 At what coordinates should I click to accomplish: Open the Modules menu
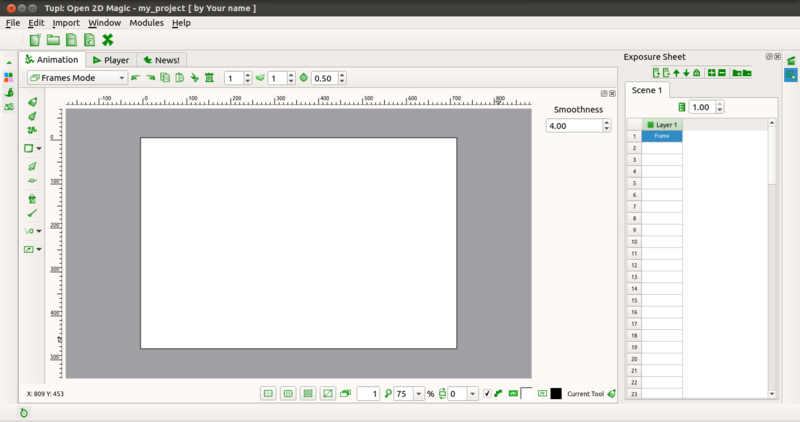[146, 23]
